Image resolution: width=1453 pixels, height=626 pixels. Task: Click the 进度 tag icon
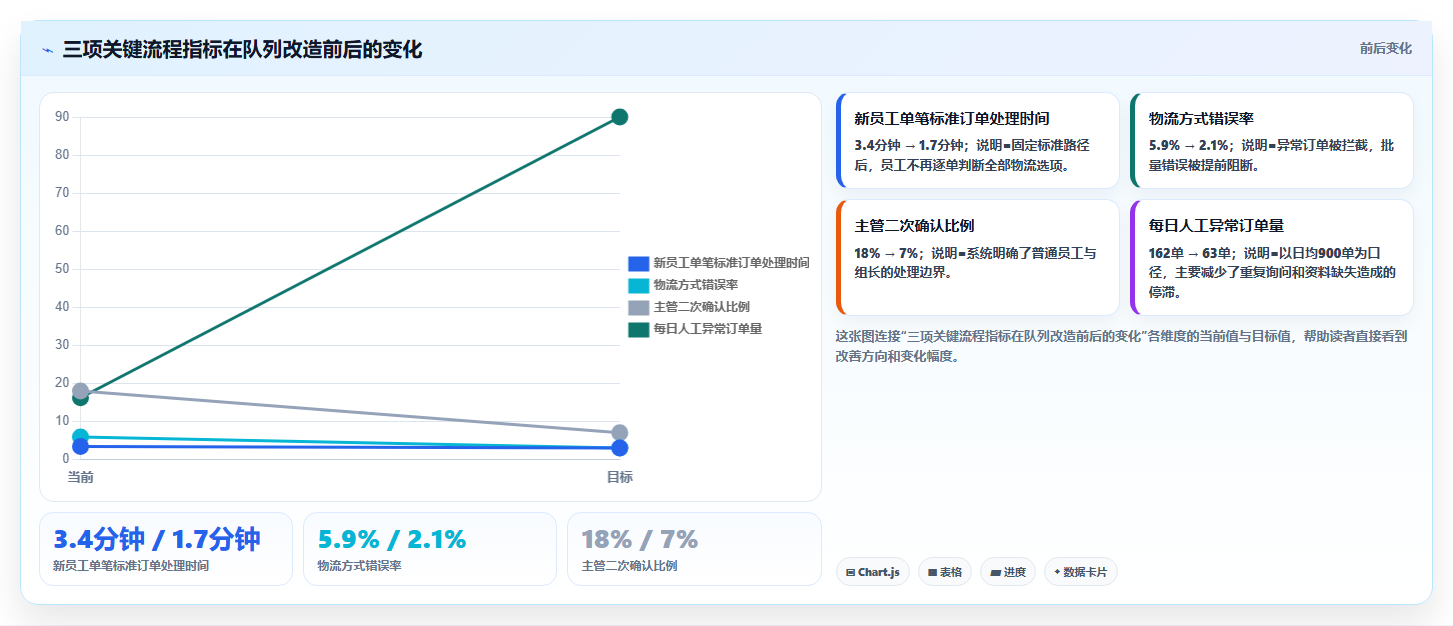(995, 573)
